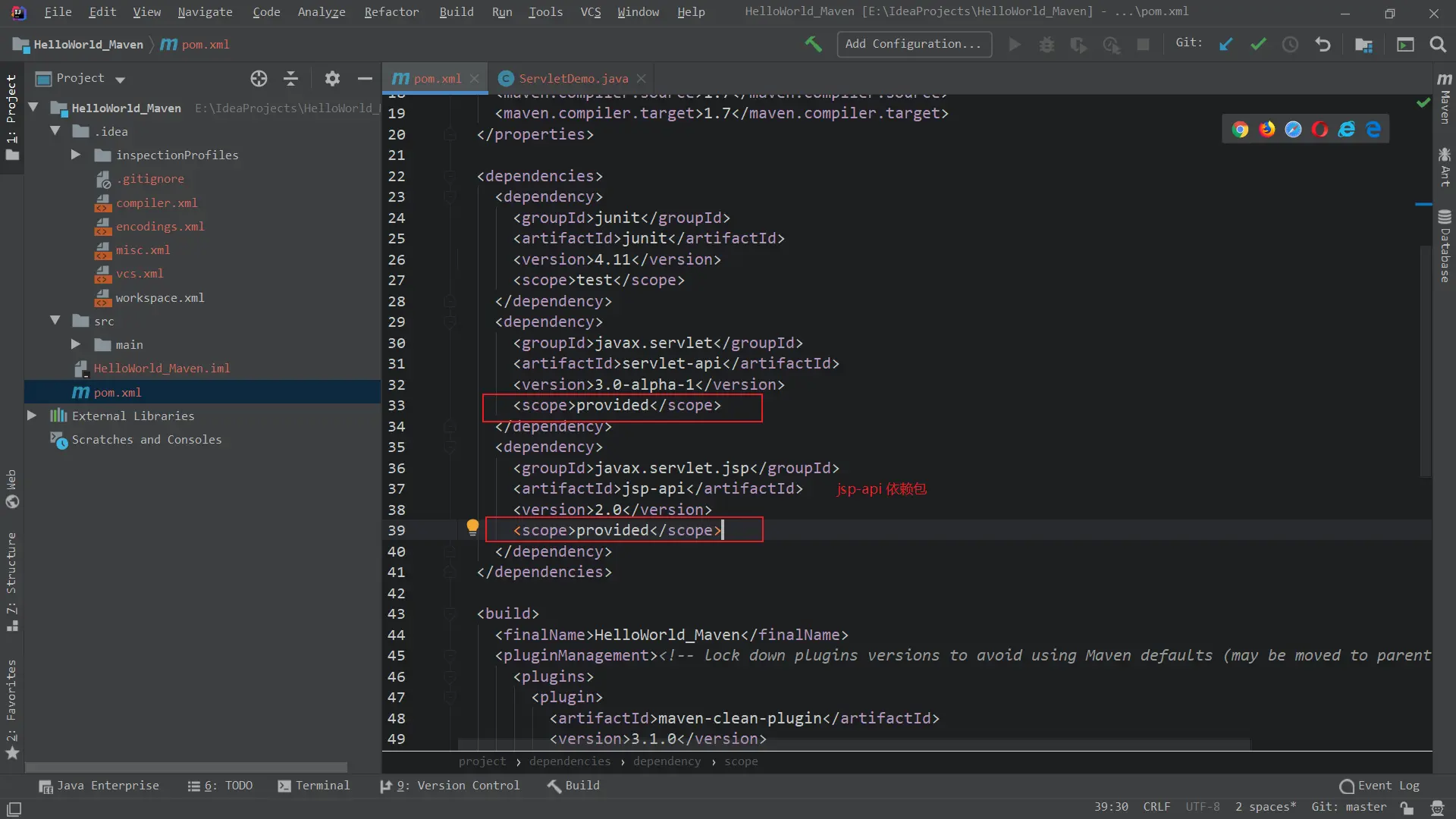The width and height of the screenshot is (1456, 819).
Task: Open the Terminal tool window
Action: (314, 786)
